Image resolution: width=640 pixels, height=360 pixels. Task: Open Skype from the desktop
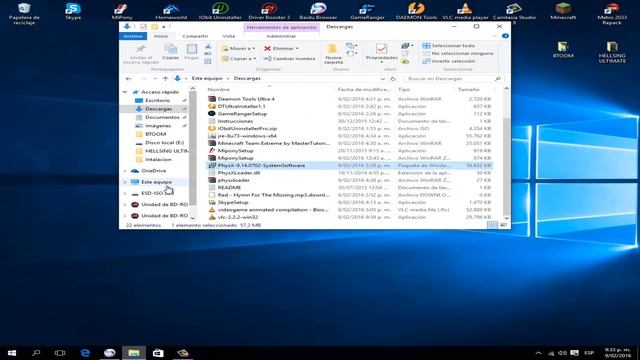73,11
